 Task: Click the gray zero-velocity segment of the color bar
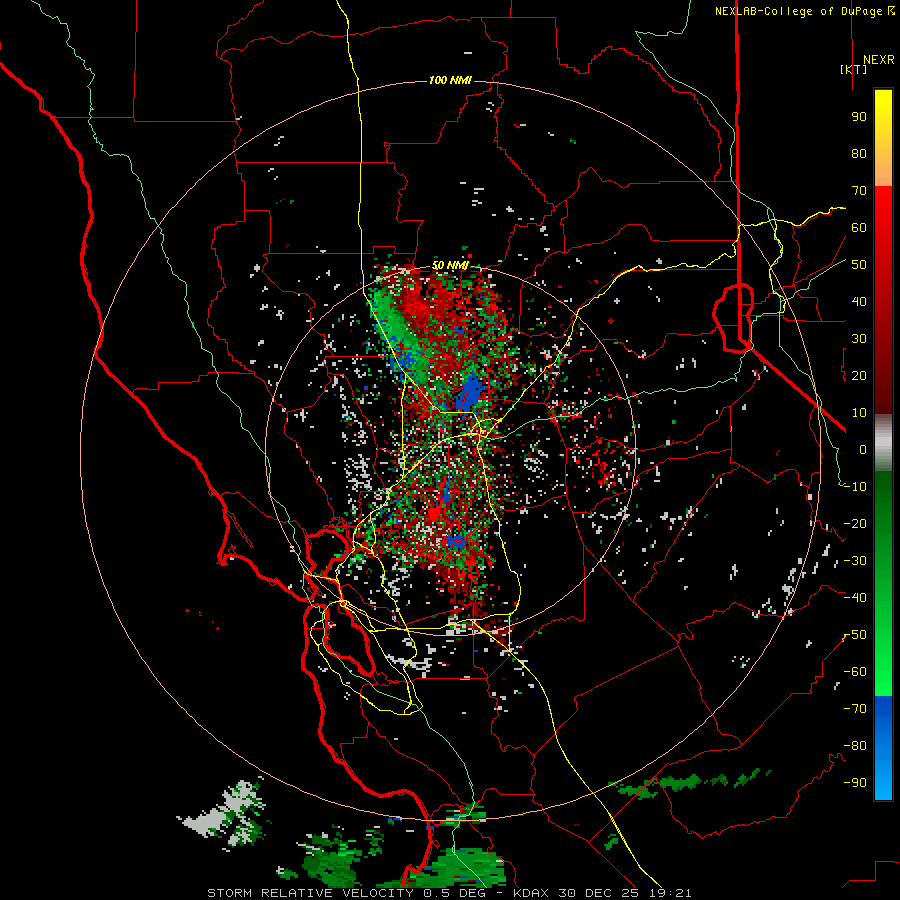[x=883, y=443]
